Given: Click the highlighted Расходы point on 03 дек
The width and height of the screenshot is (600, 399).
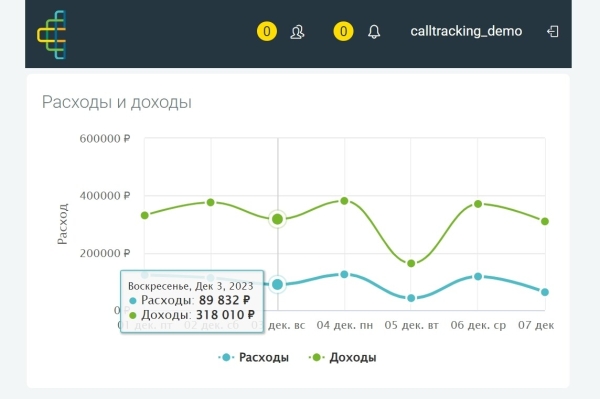Looking at the screenshot, I should (277, 284).
